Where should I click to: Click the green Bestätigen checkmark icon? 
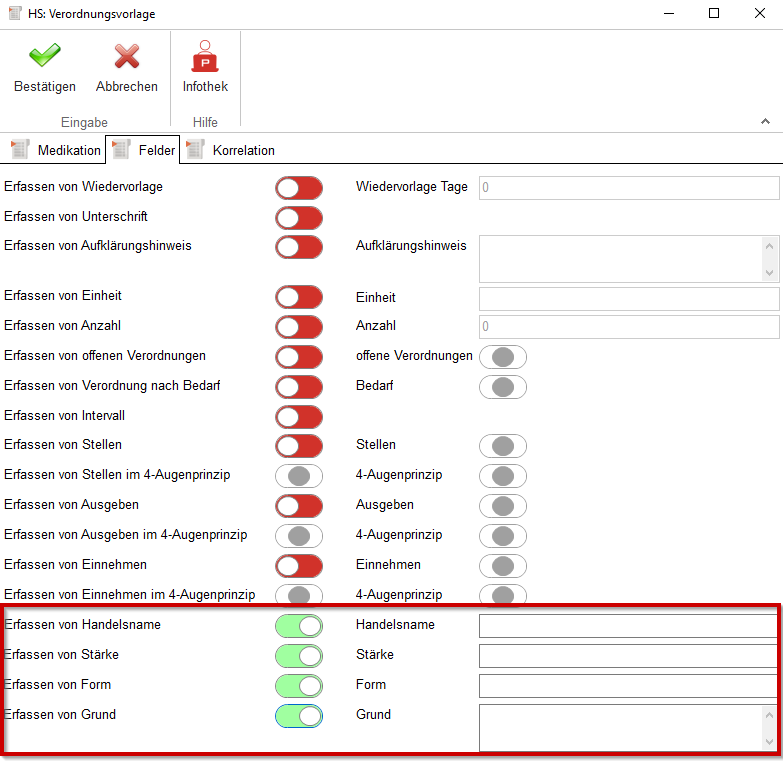[44, 57]
